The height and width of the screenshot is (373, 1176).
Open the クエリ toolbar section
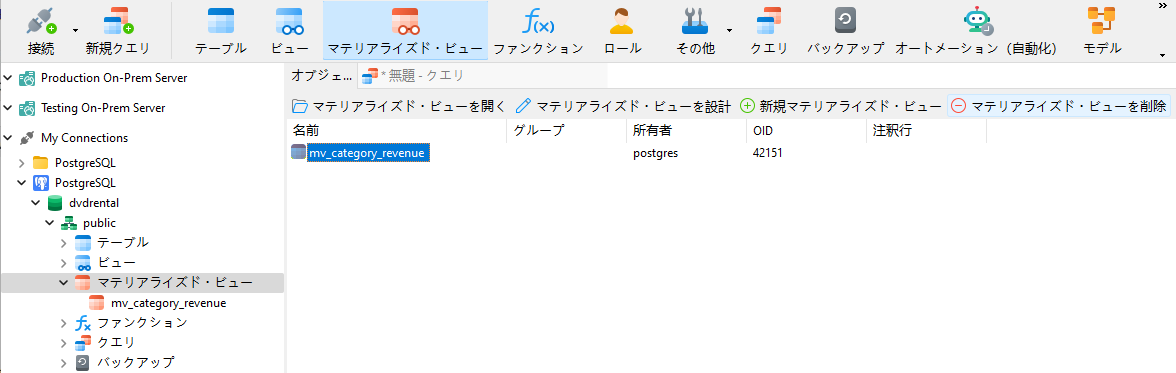[769, 30]
